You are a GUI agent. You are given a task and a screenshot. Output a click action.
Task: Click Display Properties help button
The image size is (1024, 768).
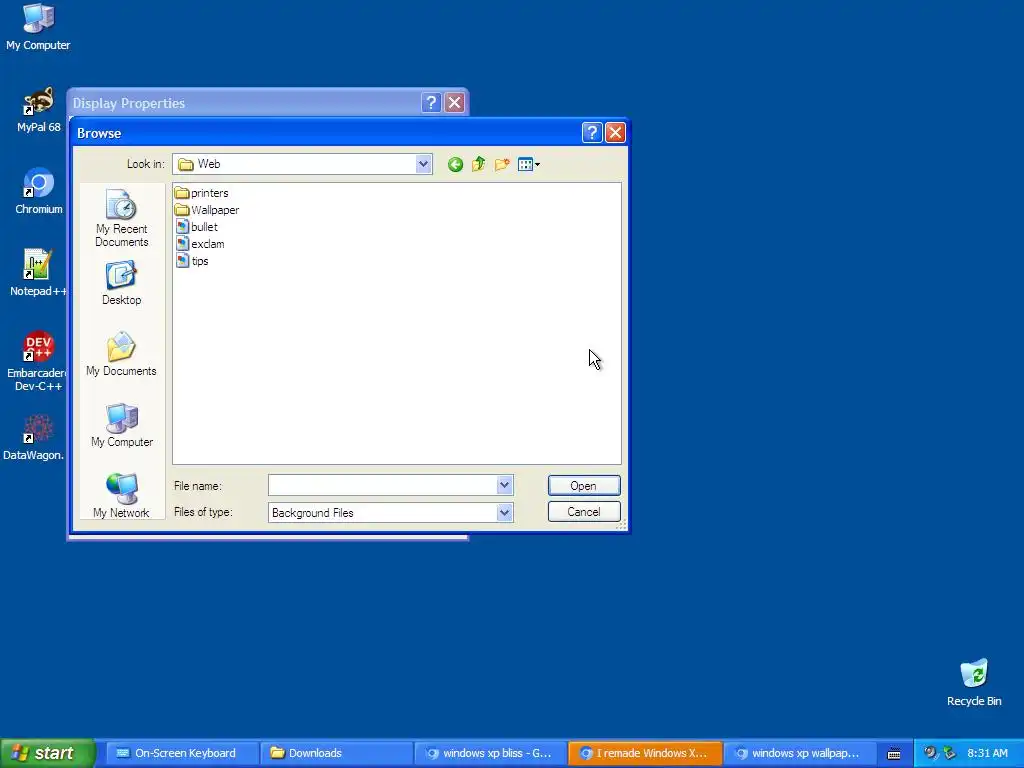(x=431, y=103)
